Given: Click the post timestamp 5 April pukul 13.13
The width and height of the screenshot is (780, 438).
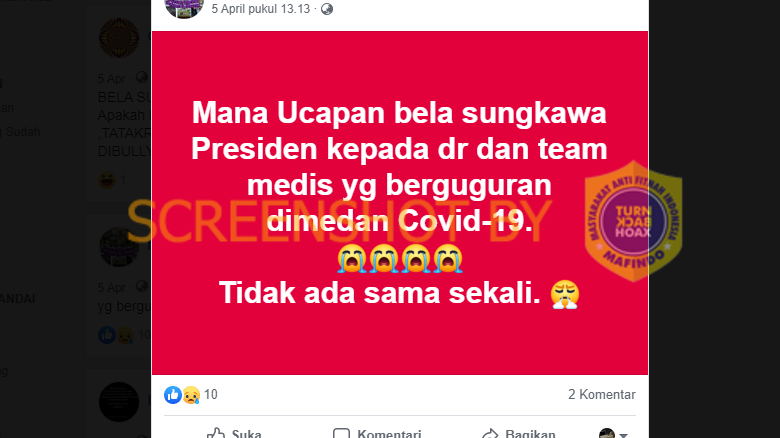Looking at the screenshot, I should pos(261,9).
